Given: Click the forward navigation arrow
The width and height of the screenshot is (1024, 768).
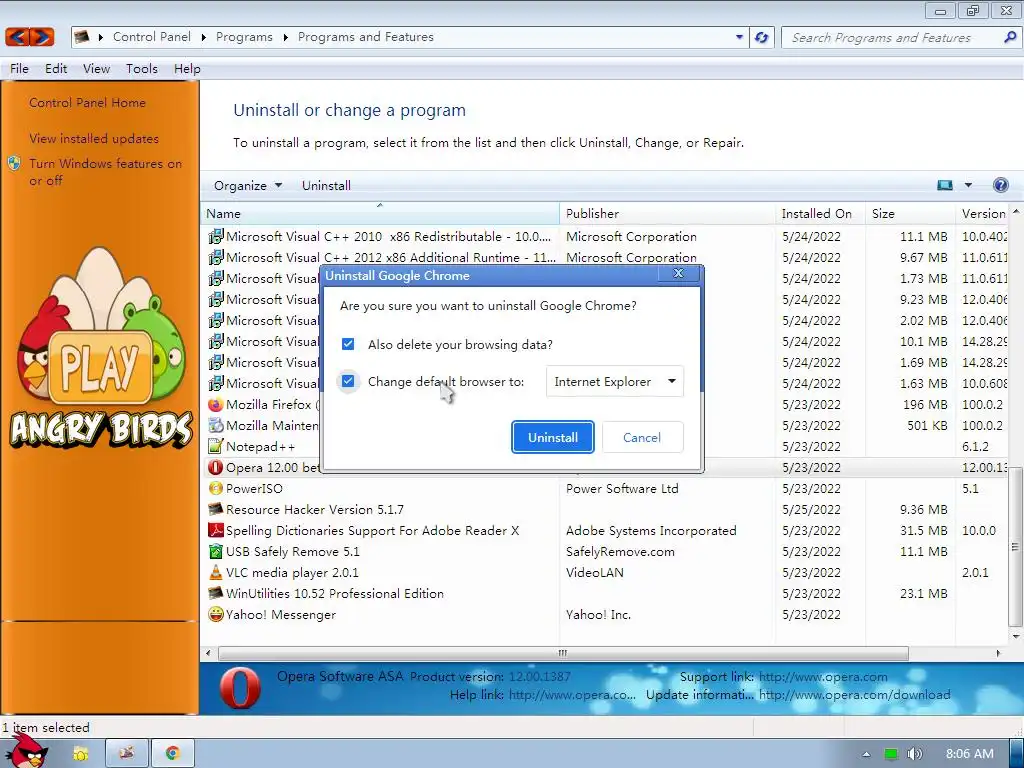Looking at the screenshot, I should 42,37.
